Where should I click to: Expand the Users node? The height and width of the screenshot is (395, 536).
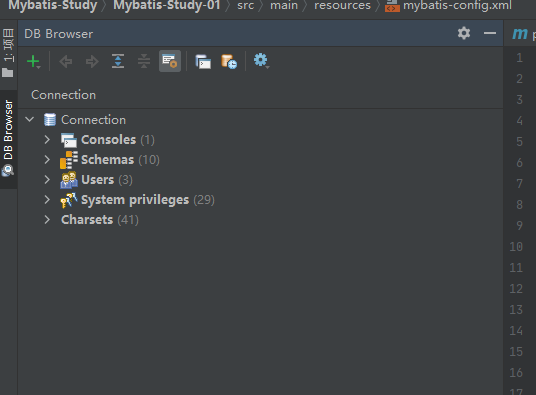[47, 179]
